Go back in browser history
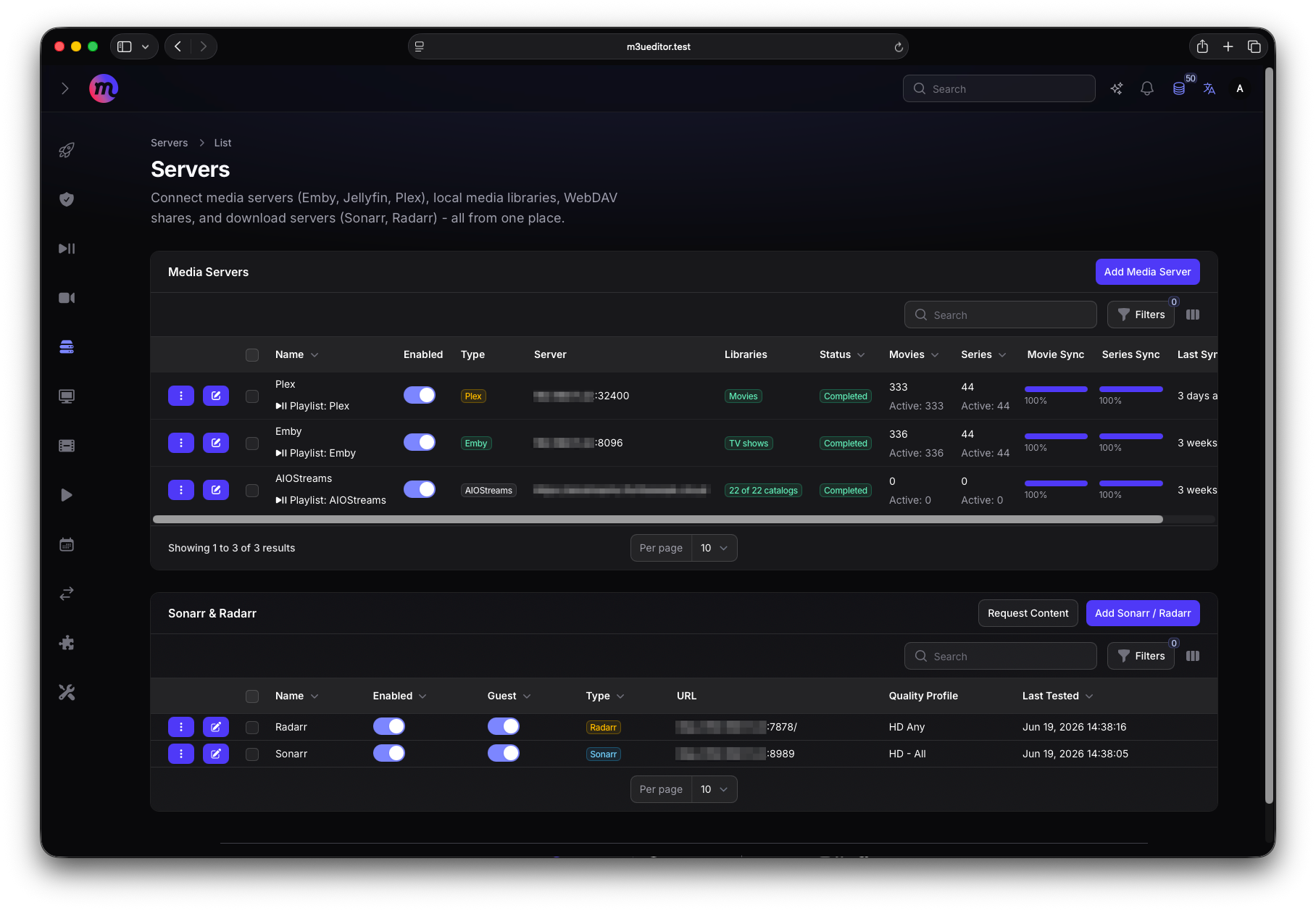The height and width of the screenshot is (911, 1316). click(178, 46)
